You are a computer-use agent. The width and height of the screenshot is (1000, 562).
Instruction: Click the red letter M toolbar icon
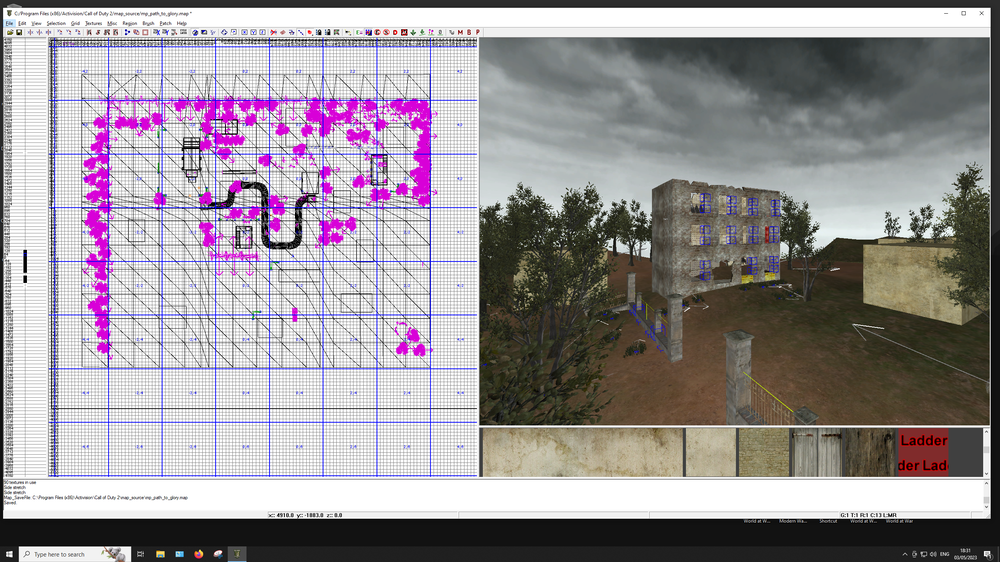(460, 32)
